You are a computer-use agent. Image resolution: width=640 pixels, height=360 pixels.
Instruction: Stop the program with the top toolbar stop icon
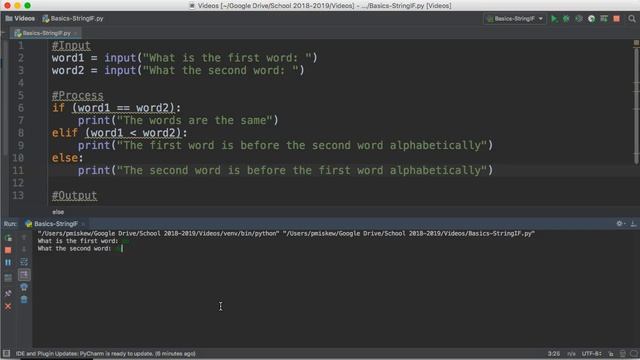[x=617, y=19]
